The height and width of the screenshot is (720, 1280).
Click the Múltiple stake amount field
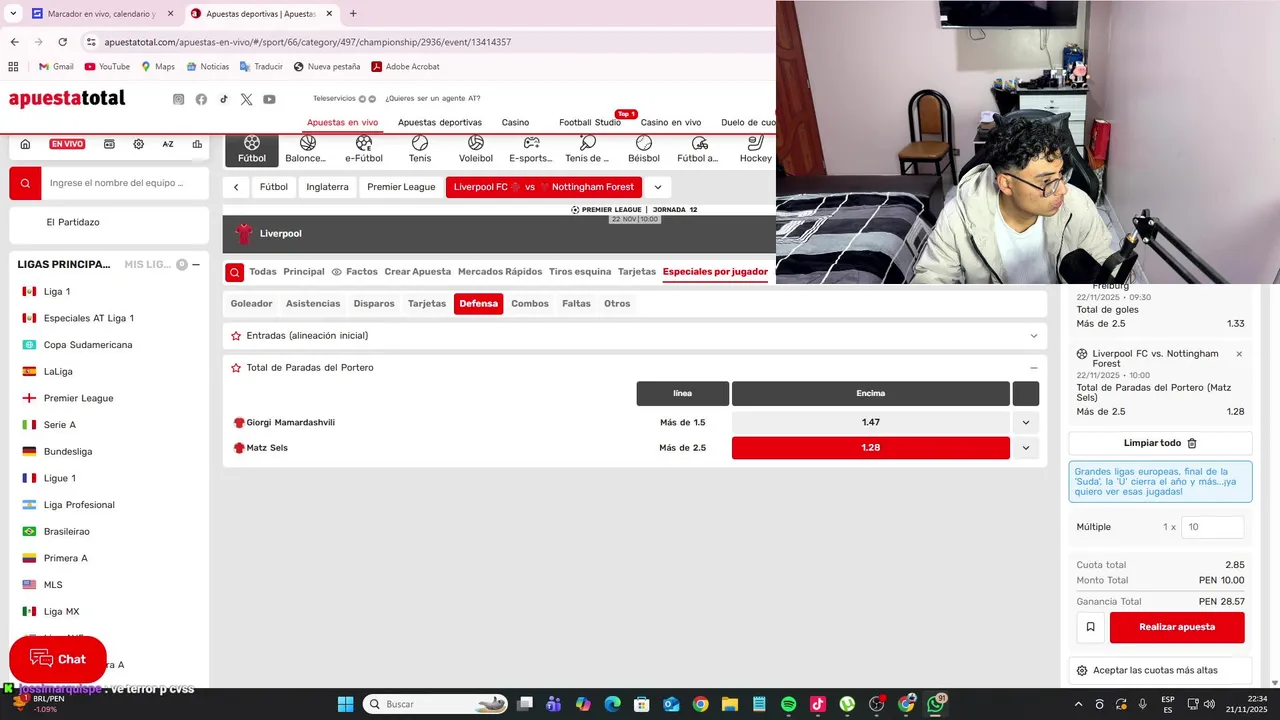tap(1212, 527)
